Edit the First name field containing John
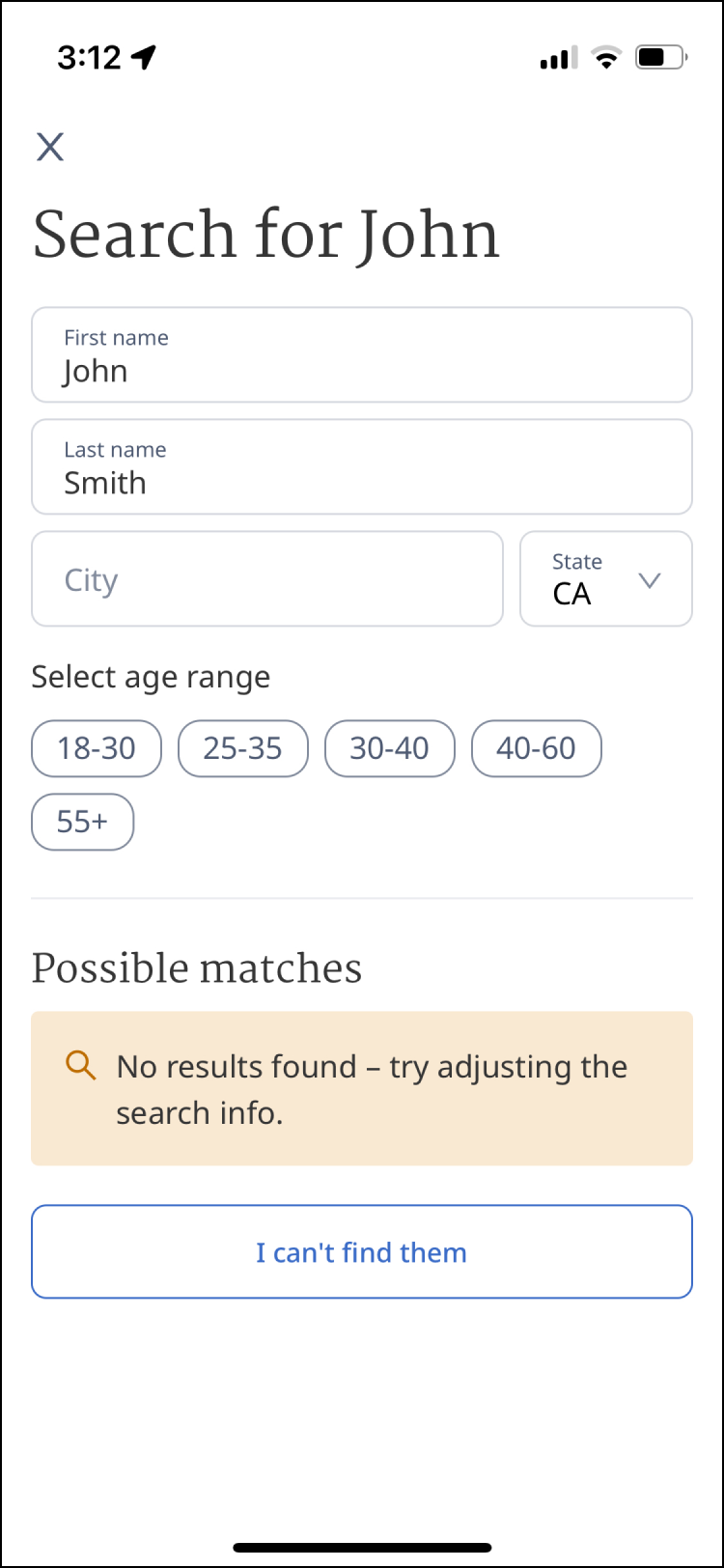 [362, 354]
